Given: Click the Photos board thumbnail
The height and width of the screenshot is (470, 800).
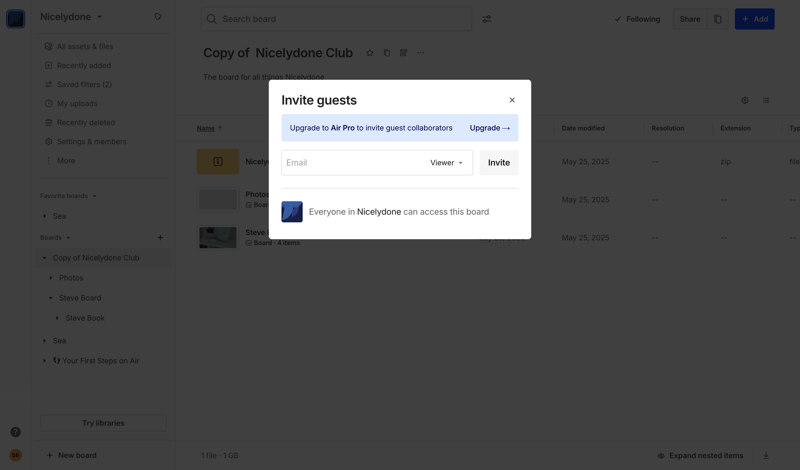Looking at the screenshot, I should coord(218,200).
